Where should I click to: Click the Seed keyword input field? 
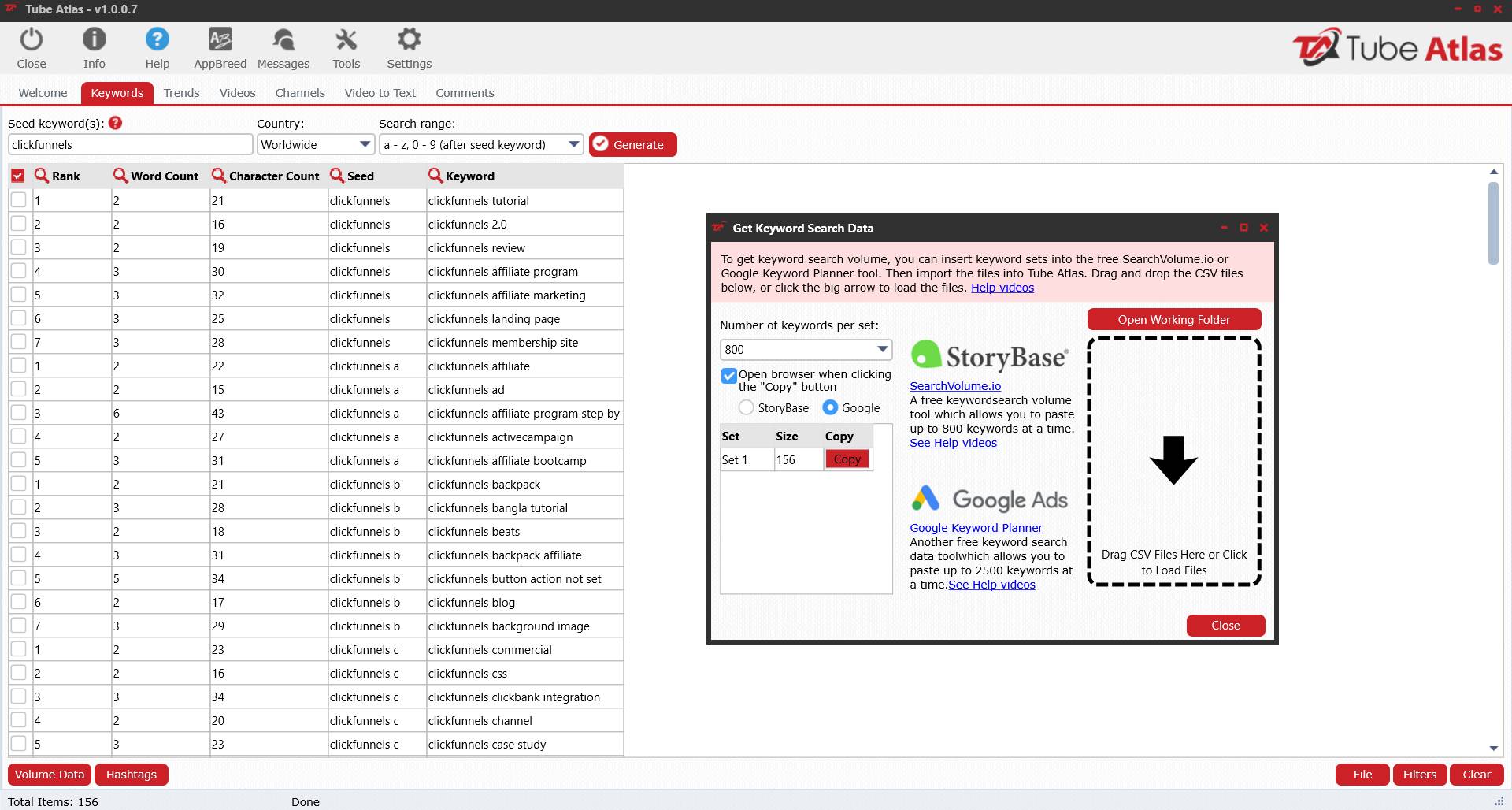coord(130,144)
